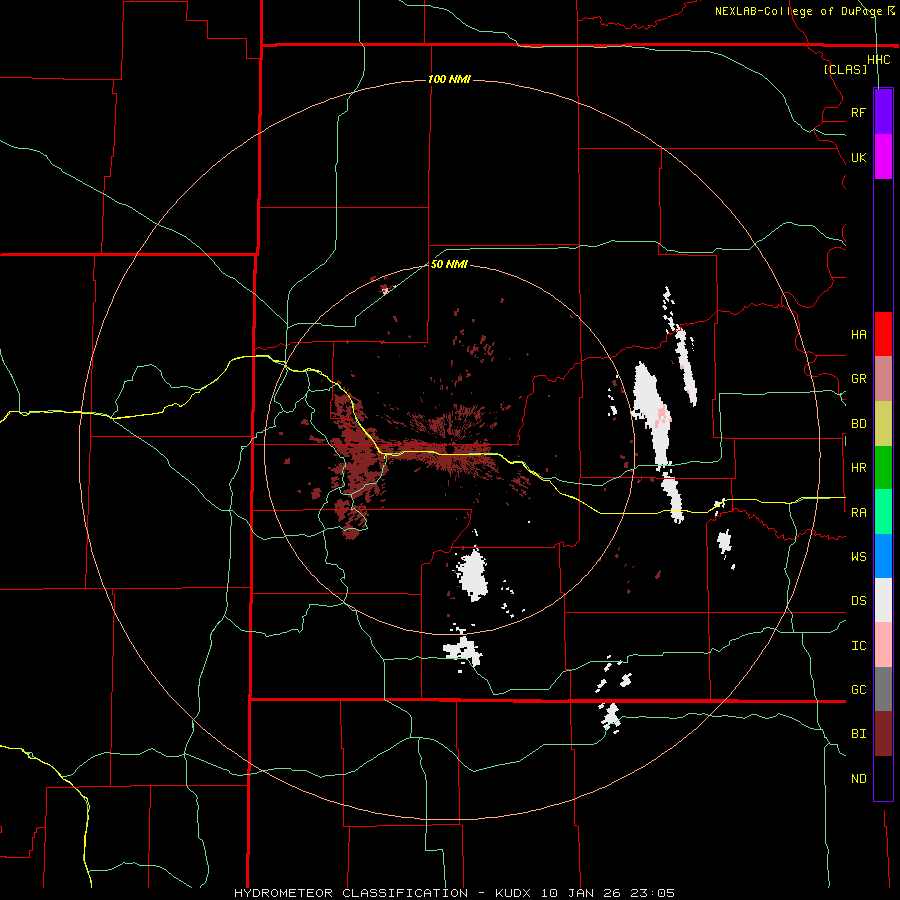Click the 'GC' legend label

coord(858,690)
